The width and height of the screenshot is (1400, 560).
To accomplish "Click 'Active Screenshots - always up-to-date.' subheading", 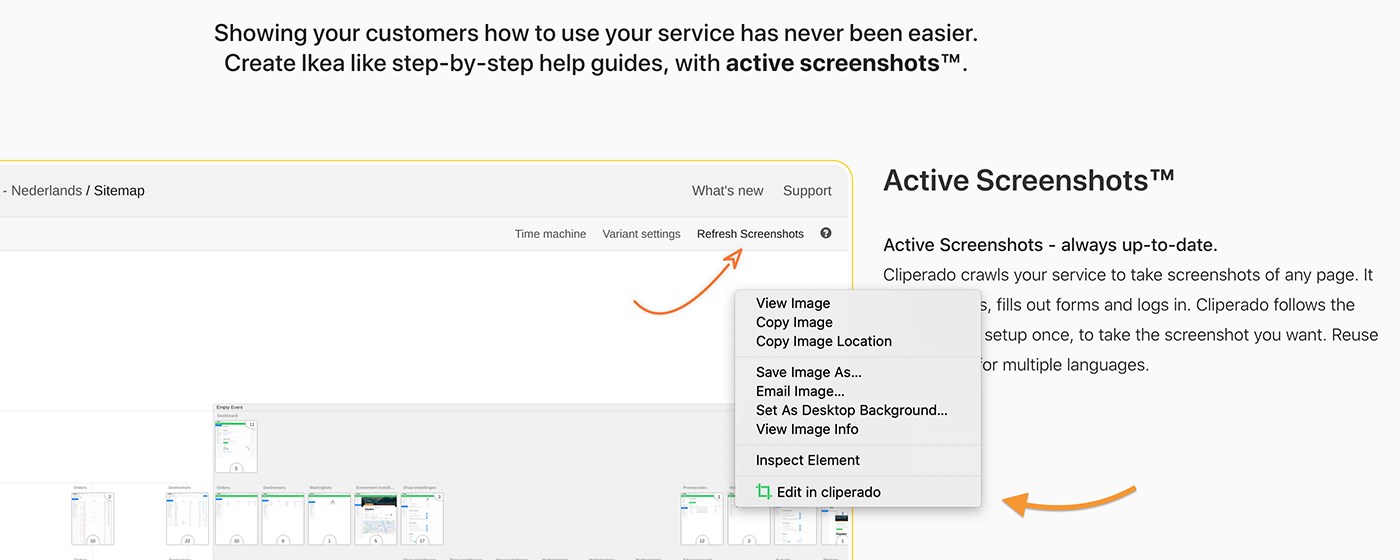I will 1051,245.
